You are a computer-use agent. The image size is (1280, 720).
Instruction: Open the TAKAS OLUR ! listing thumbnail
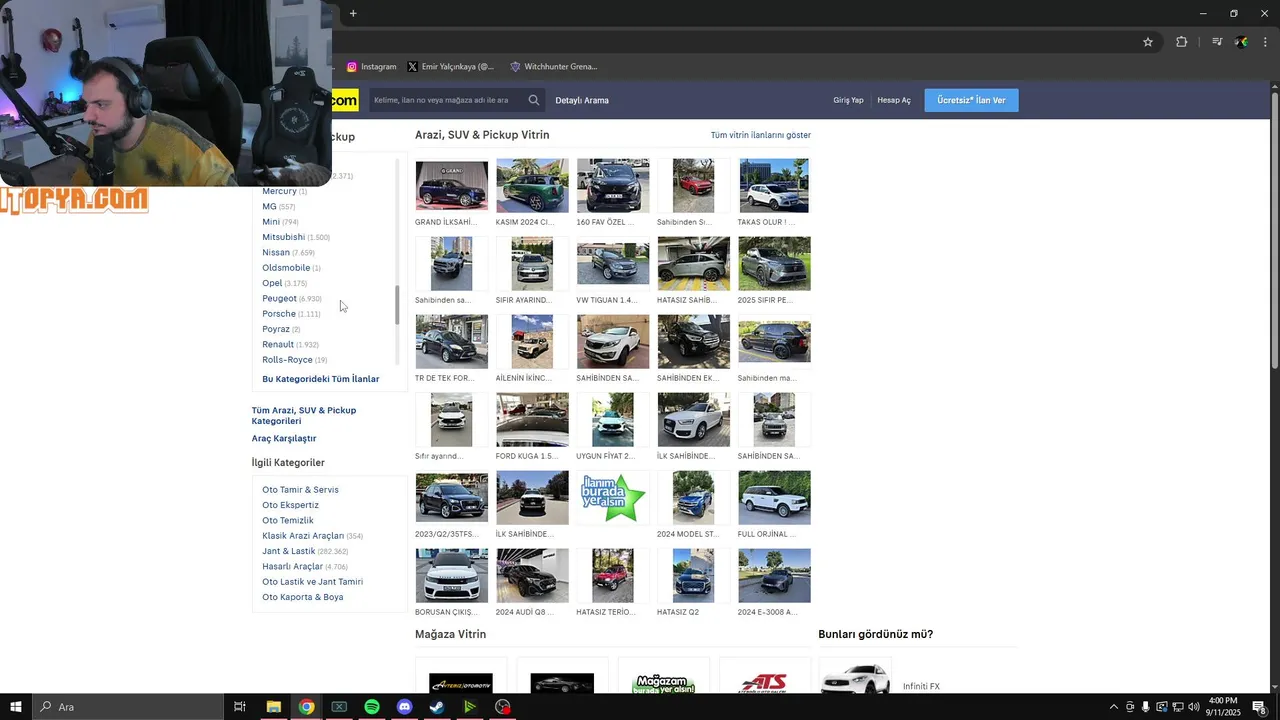click(774, 185)
